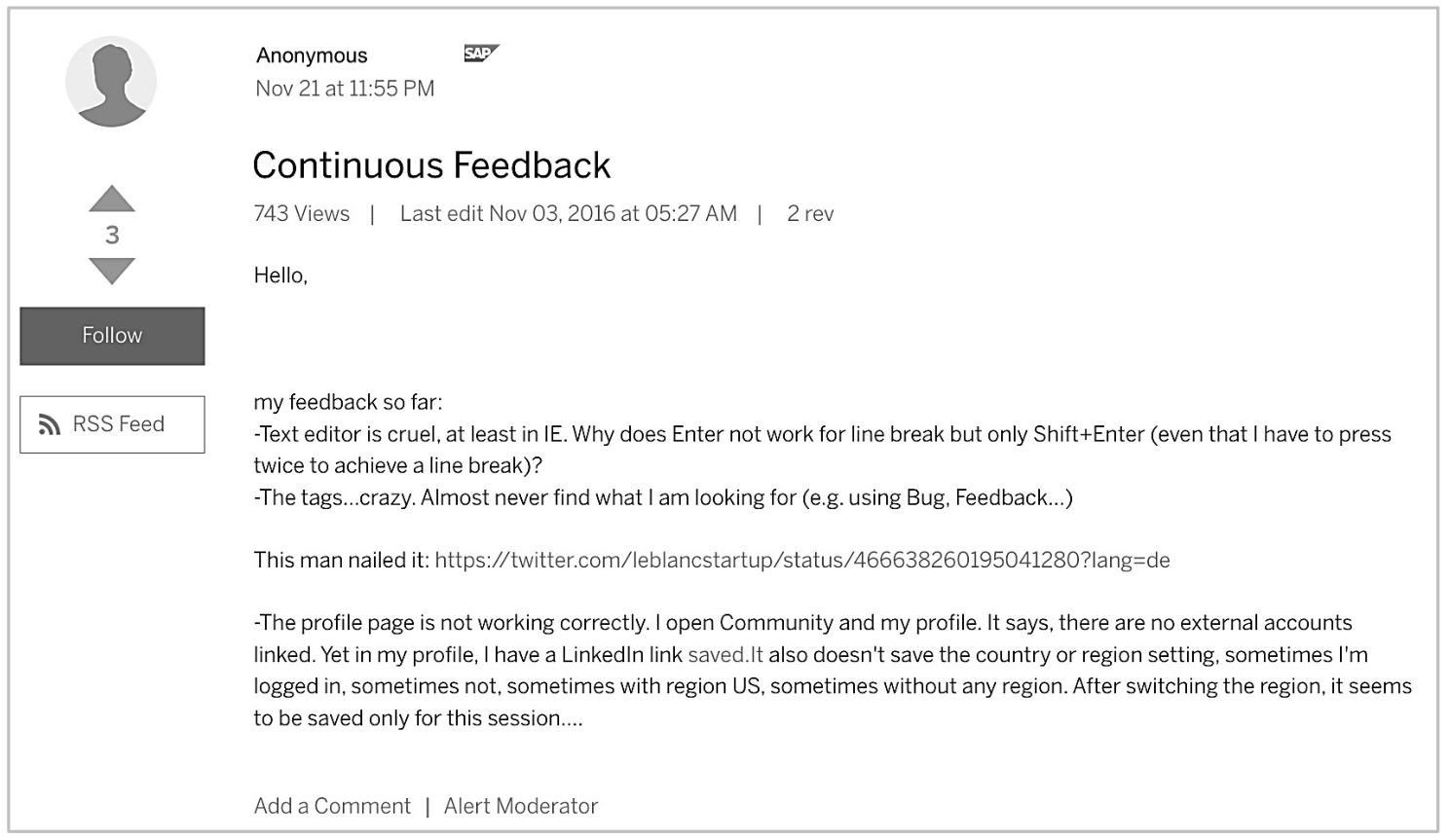The width and height of the screenshot is (1450, 840).
Task: Click the saved.It link in the post
Action: (x=725, y=655)
